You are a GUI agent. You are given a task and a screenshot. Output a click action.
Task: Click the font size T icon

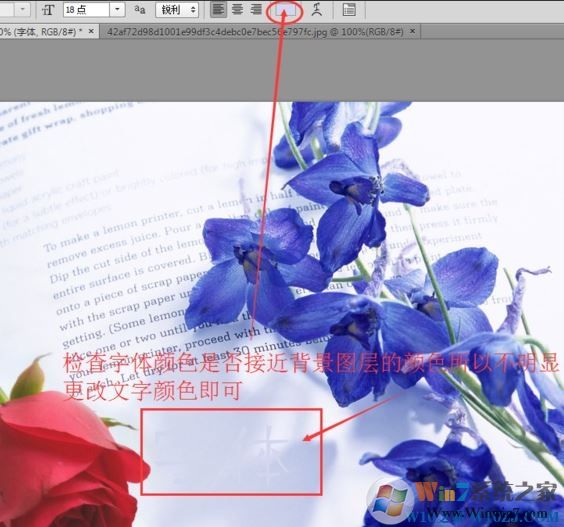48,10
